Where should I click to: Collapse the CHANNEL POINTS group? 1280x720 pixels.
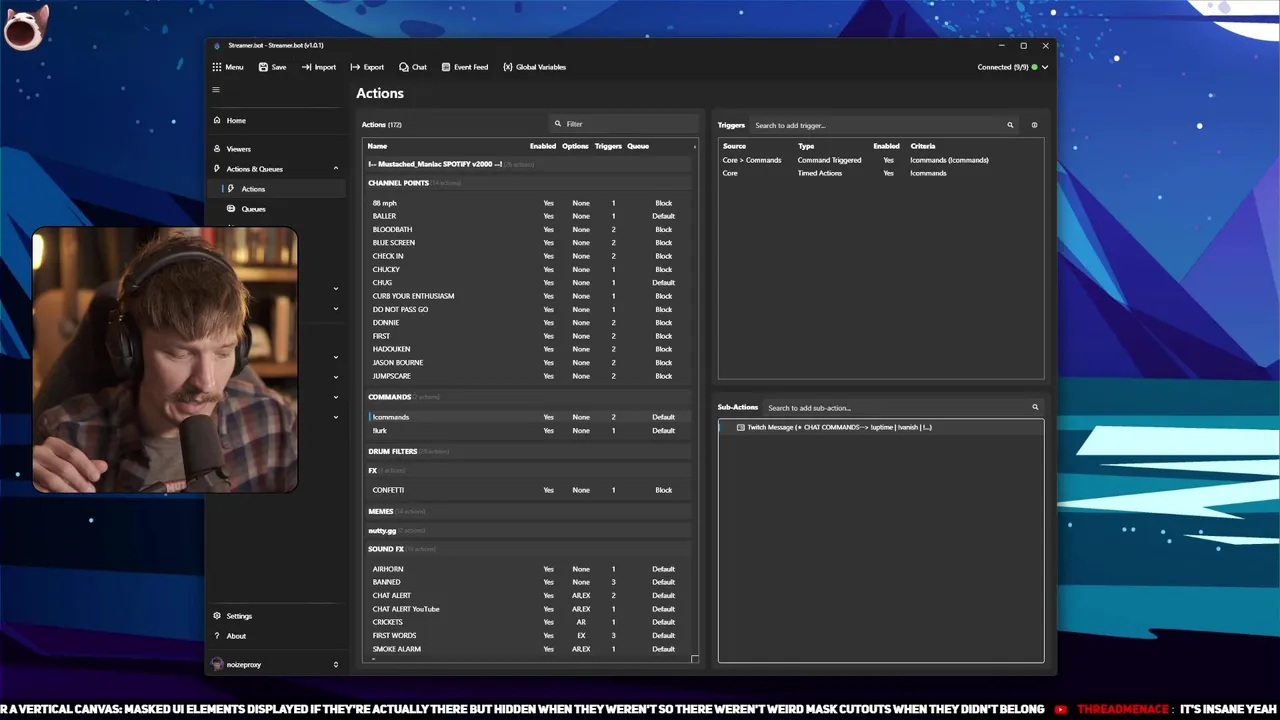(528, 183)
